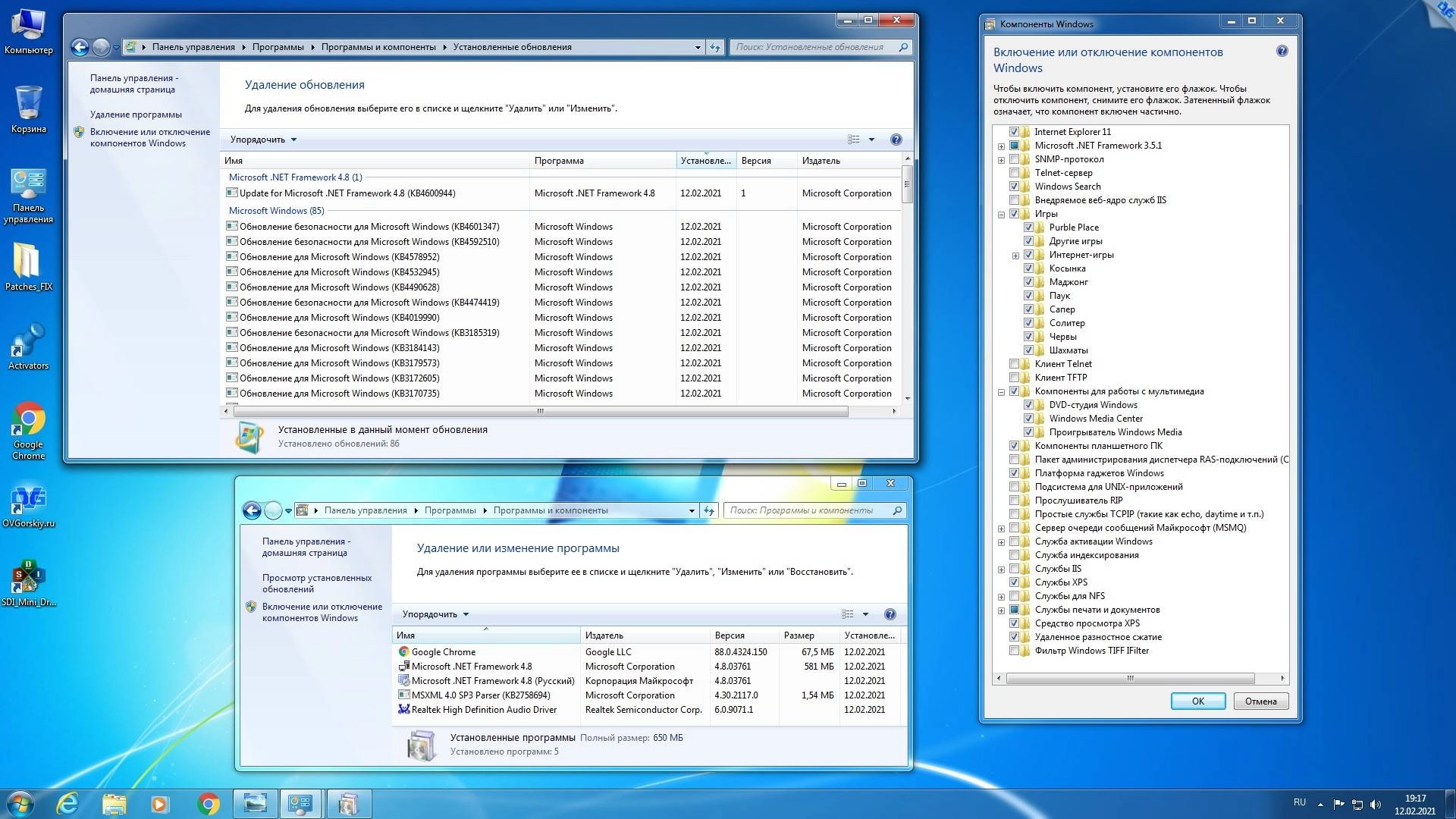Launch Internet Explorer from the taskbar
This screenshot has width=1456, height=819.
tap(67, 804)
